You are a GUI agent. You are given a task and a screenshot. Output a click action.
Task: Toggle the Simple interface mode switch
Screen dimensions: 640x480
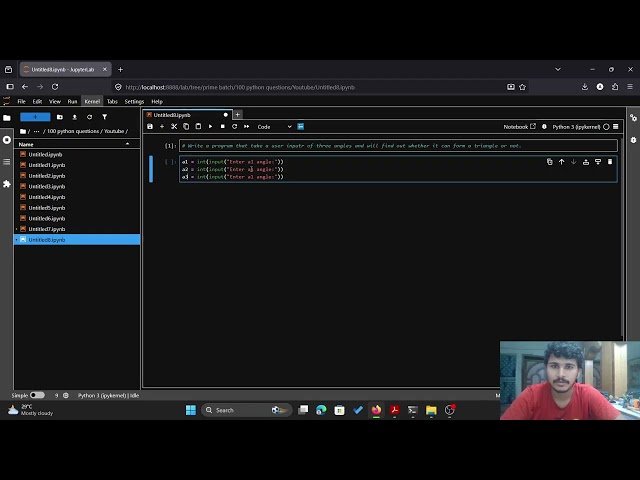tap(37, 396)
